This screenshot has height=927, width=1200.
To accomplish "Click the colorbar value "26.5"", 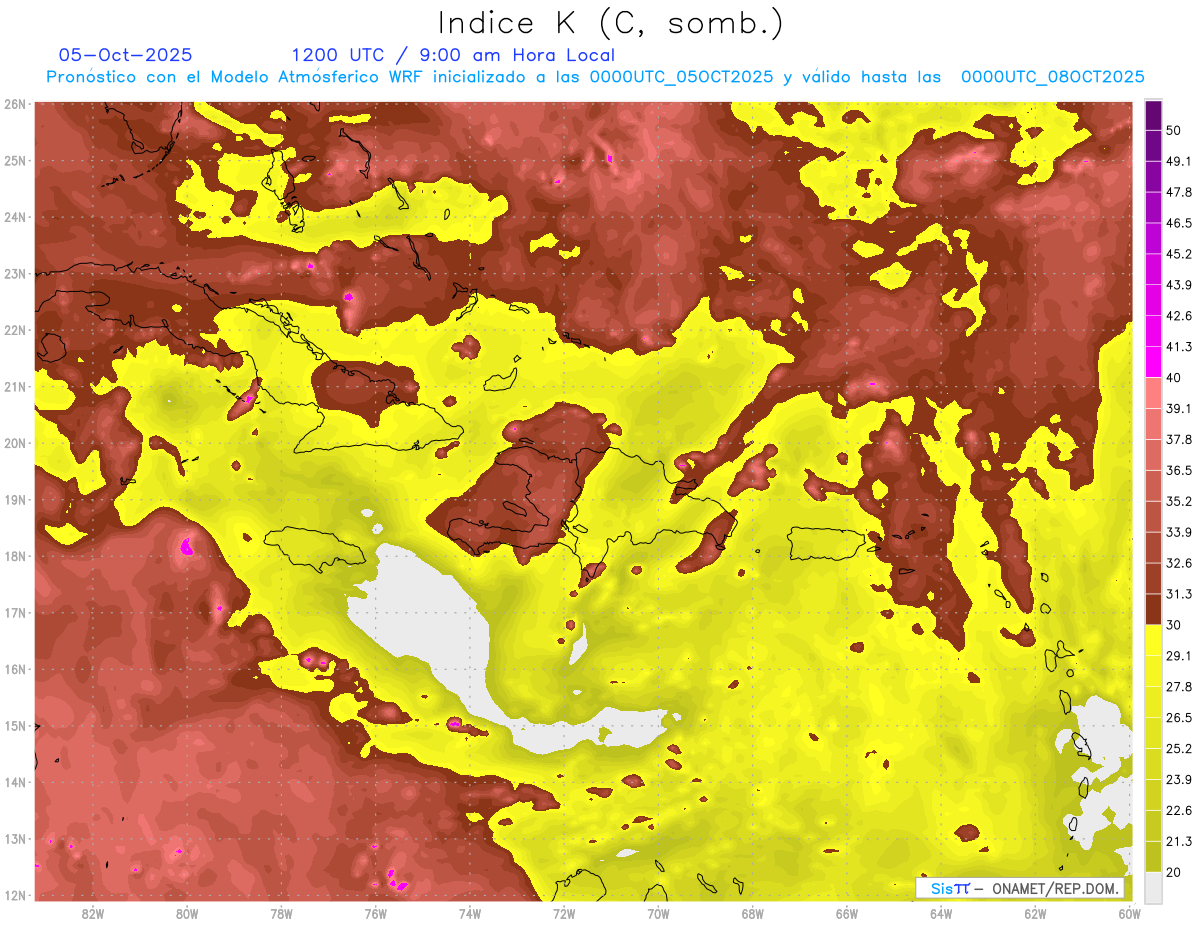I will click(x=1178, y=718).
